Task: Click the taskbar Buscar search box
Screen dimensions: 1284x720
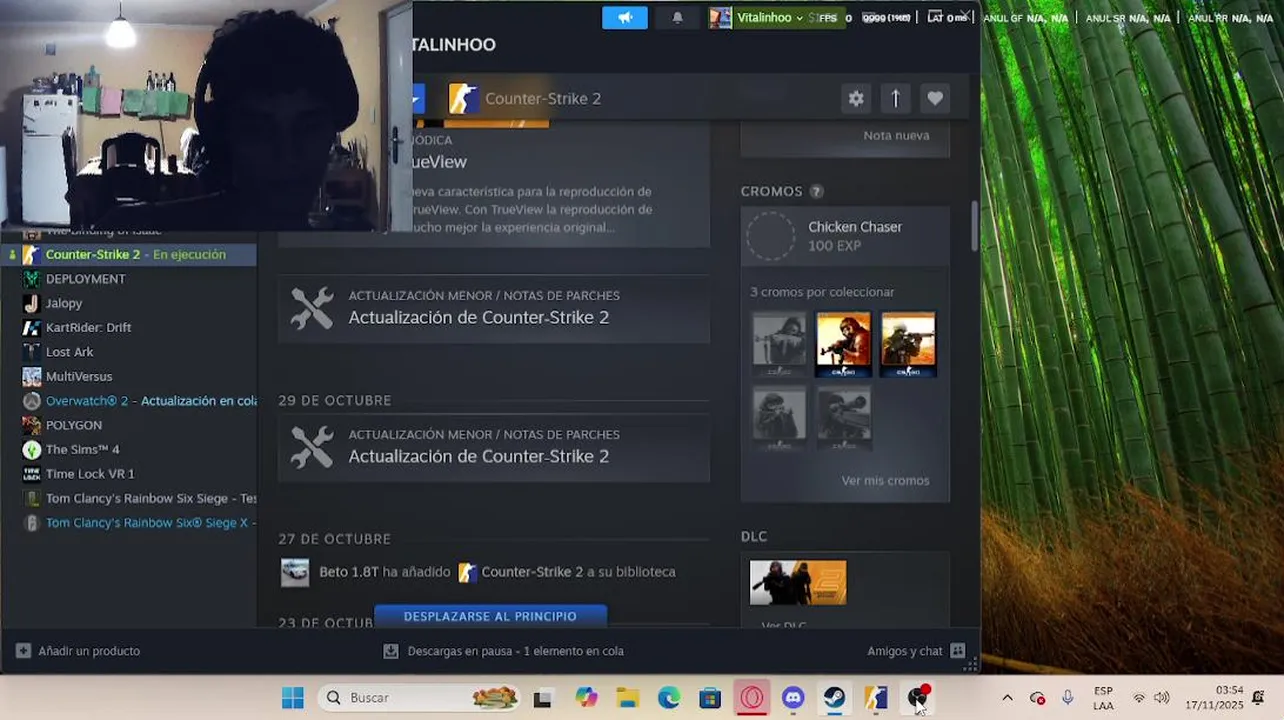Action: (x=420, y=698)
